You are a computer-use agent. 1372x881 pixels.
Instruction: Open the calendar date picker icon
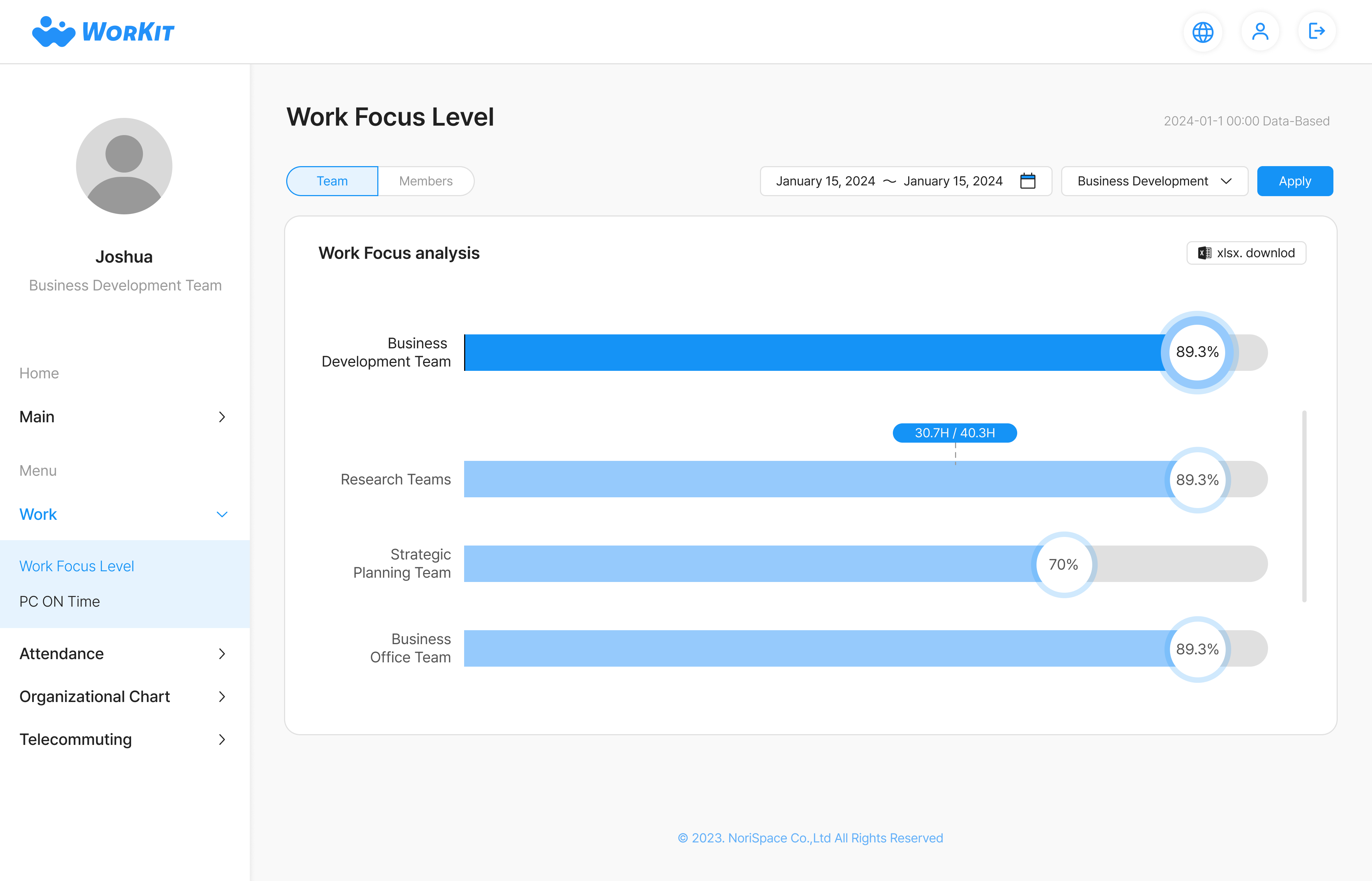[x=1028, y=181]
